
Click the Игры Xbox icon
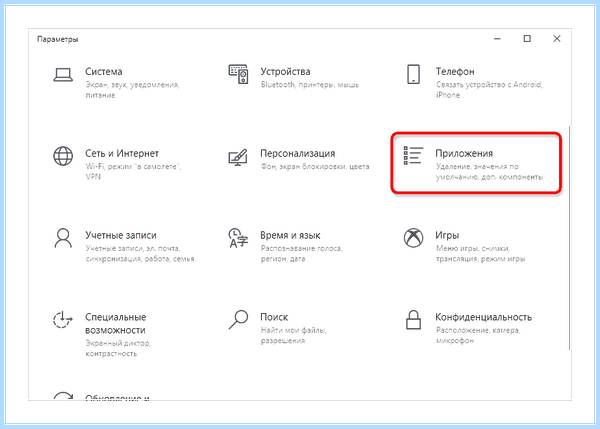click(x=413, y=238)
